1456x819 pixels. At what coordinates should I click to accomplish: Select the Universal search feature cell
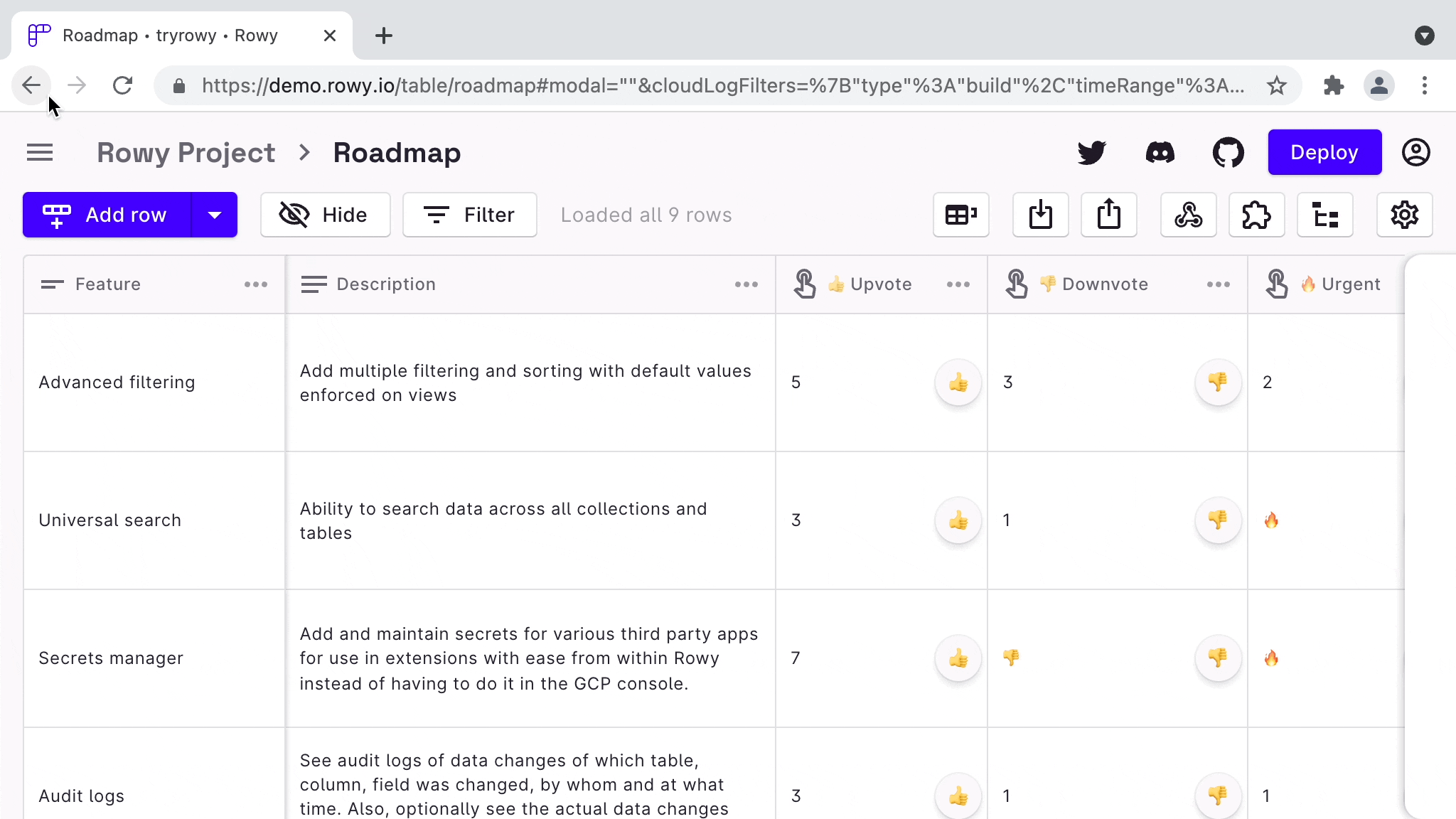point(154,520)
